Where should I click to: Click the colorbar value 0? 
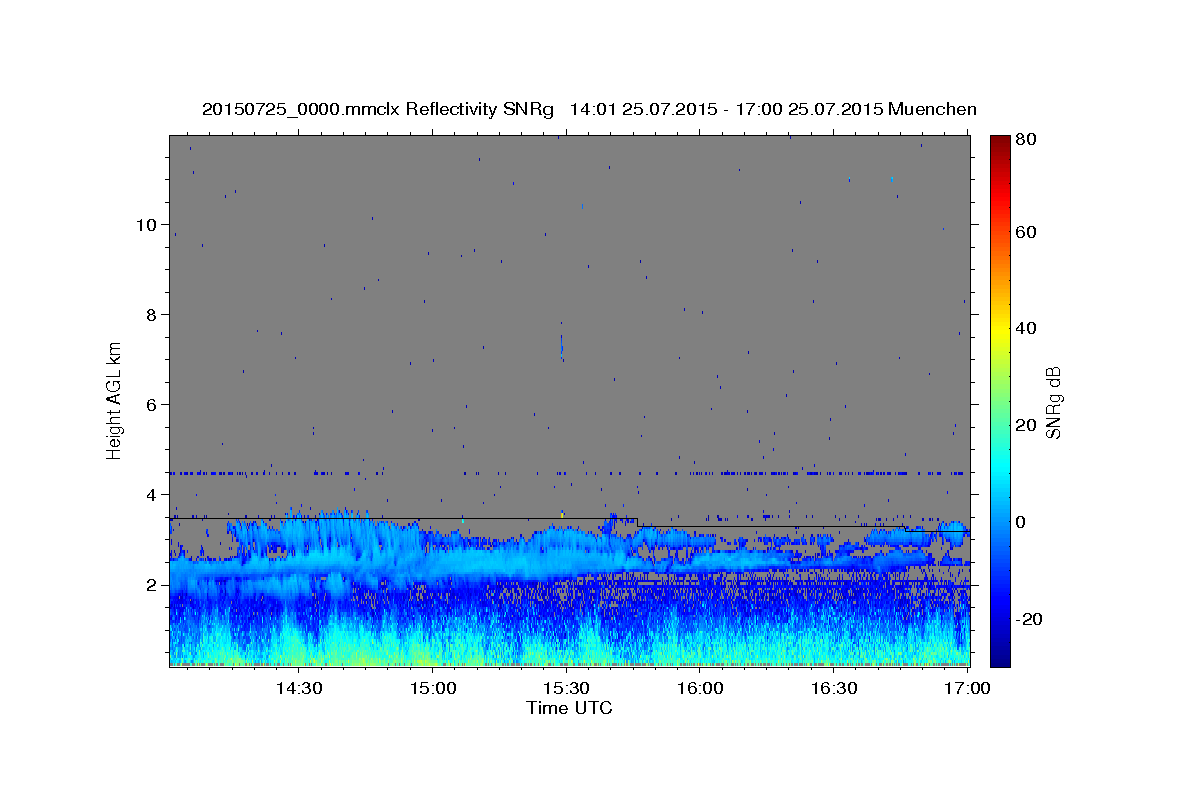coord(1021,522)
